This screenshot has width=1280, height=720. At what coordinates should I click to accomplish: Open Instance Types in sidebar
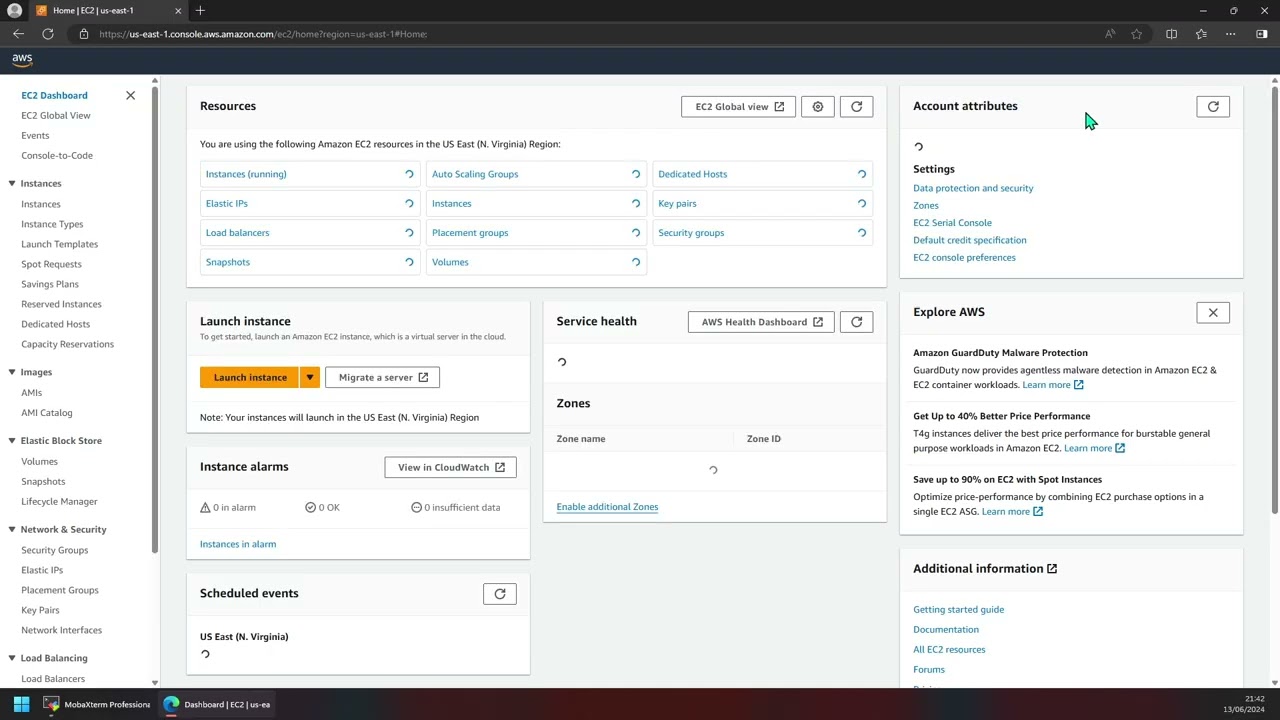(x=52, y=224)
